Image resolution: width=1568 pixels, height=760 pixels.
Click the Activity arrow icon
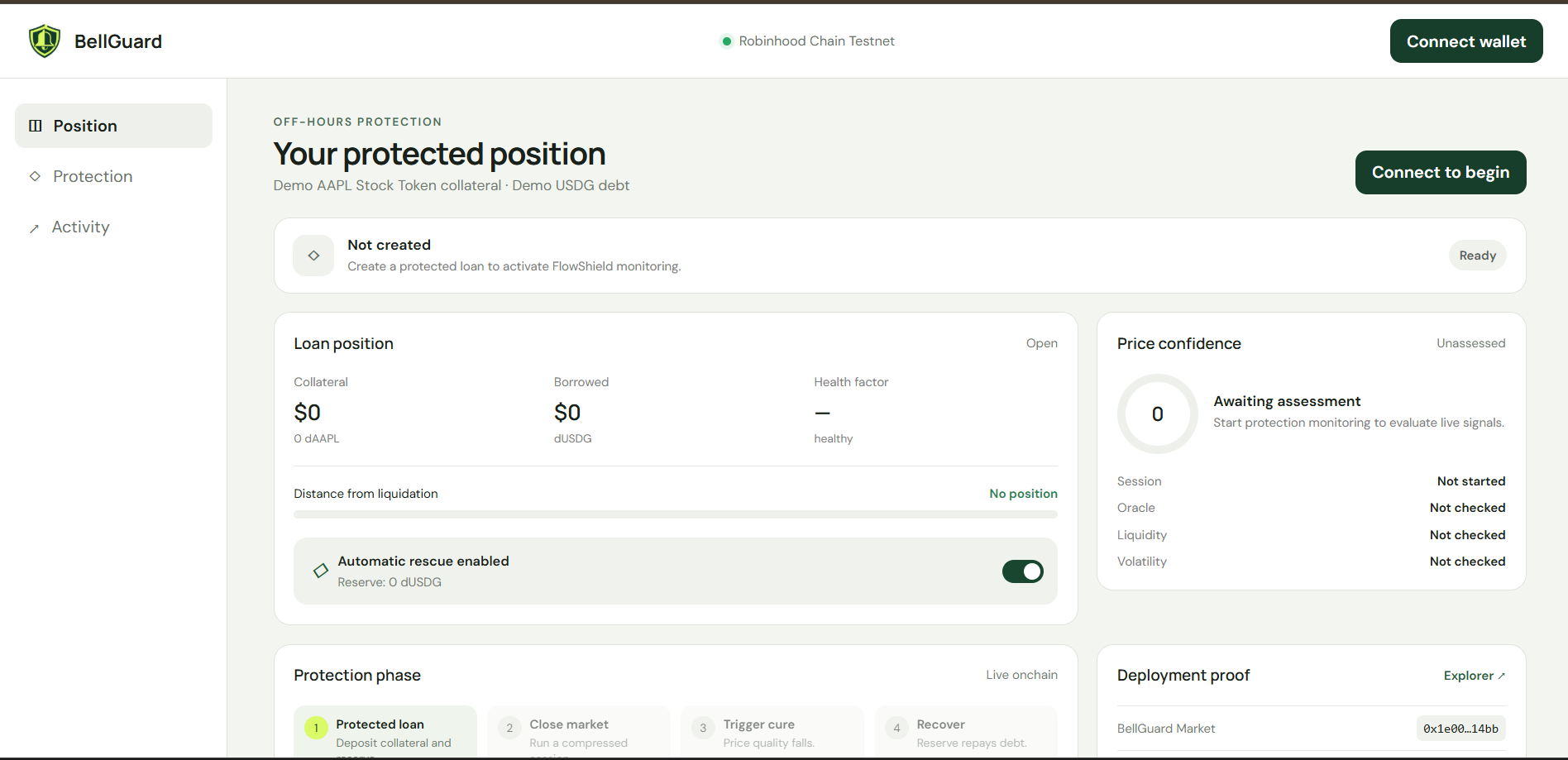(34, 228)
